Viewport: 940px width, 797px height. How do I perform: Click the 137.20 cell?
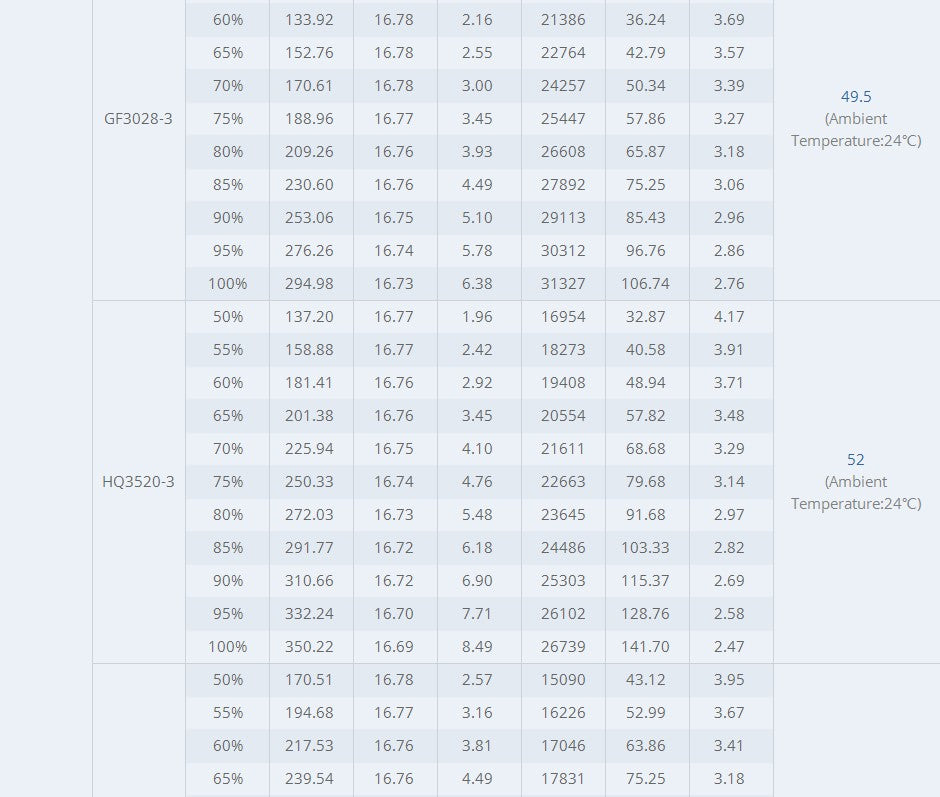point(311,317)
